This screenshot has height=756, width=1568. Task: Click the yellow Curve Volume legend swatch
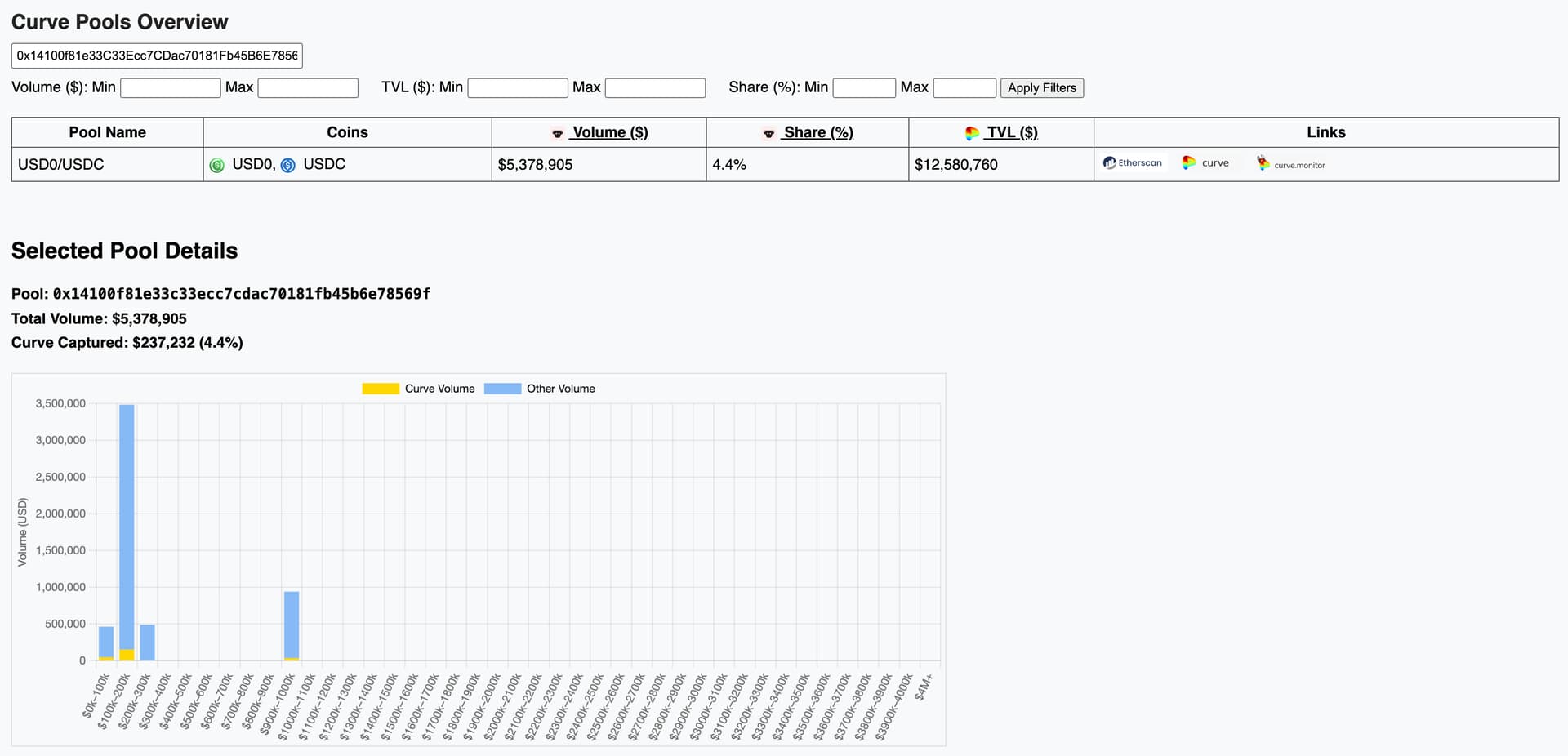tap(381, 389)
